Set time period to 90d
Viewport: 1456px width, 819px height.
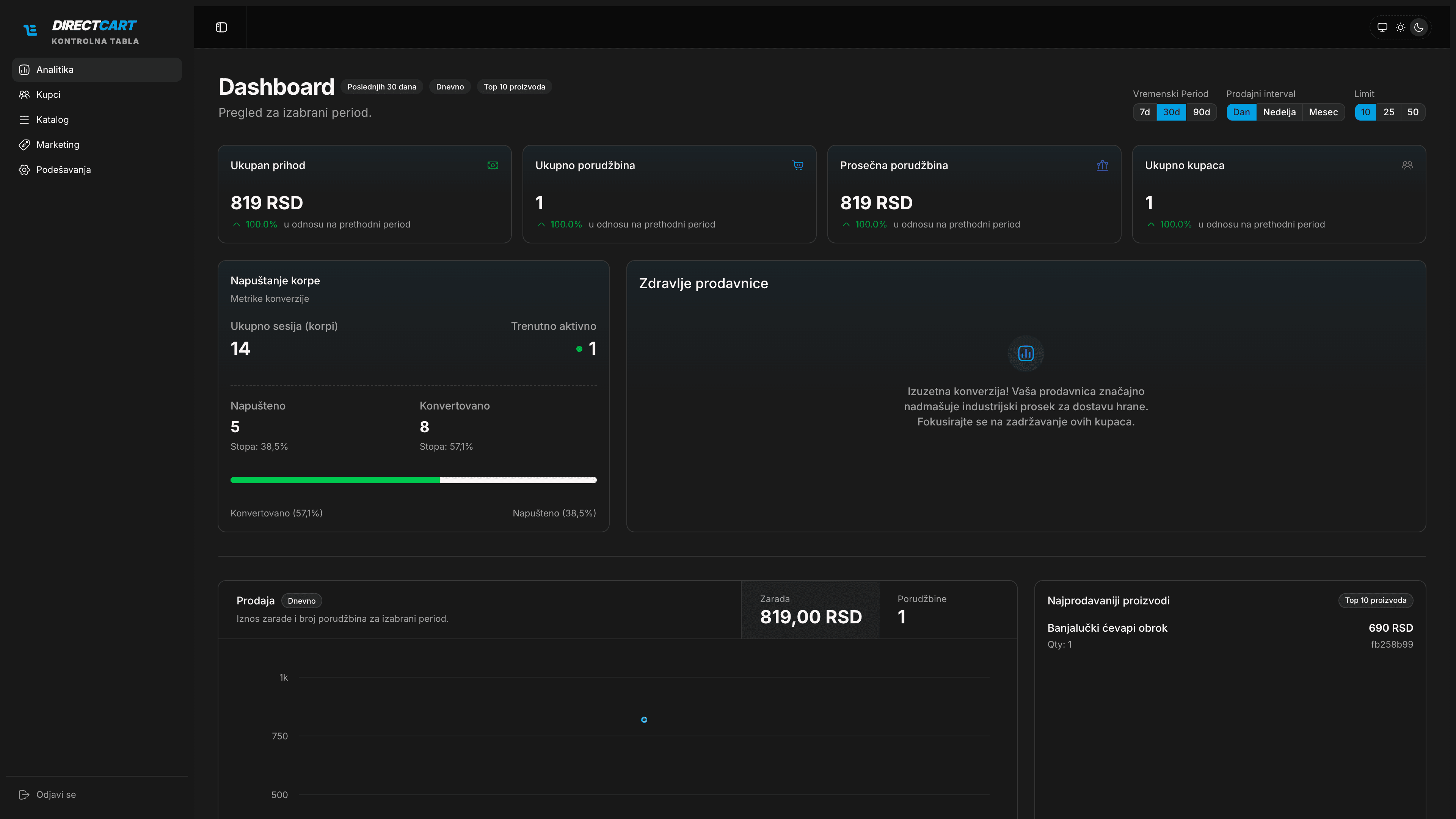1201,112
